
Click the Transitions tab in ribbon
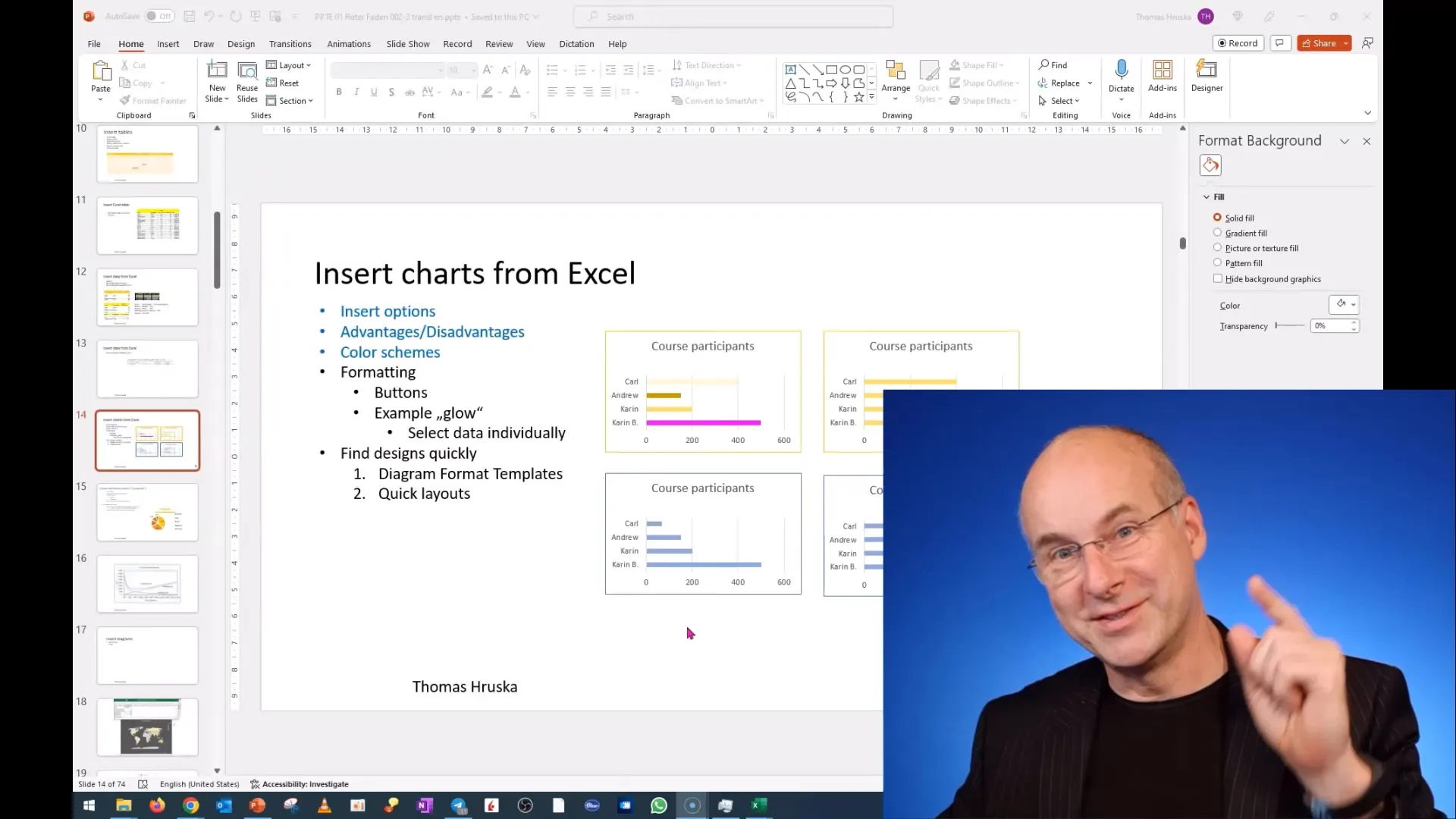pyautogui.click(x=289, y=43)
